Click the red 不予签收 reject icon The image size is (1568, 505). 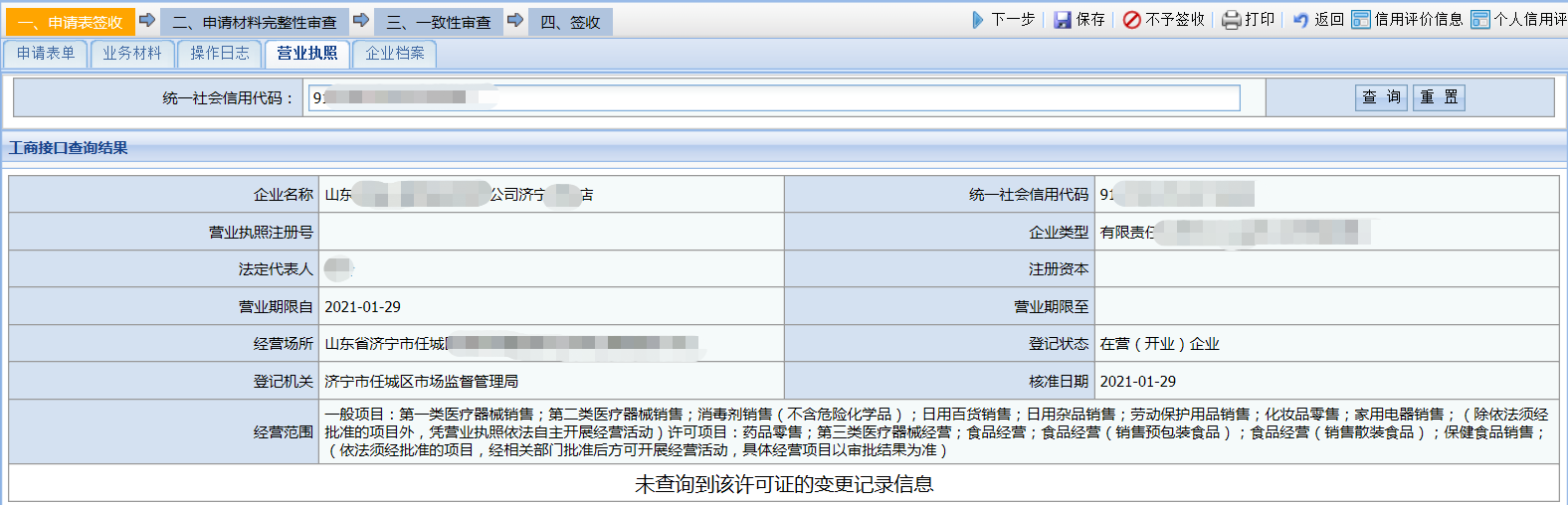(x=1132, y=20)
